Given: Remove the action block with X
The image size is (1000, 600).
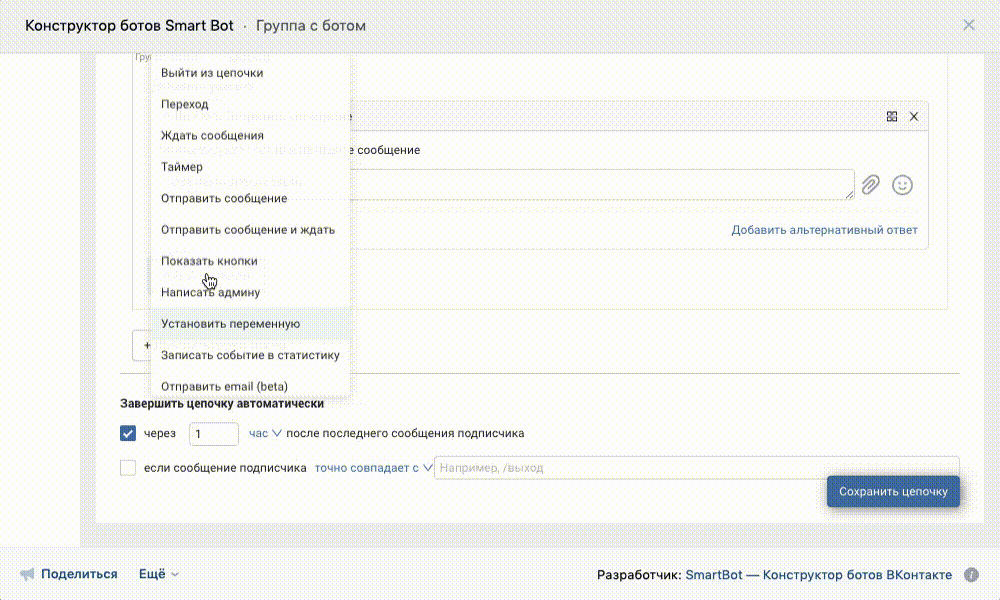Looking at the screenshot, I should tap(914, 117).
